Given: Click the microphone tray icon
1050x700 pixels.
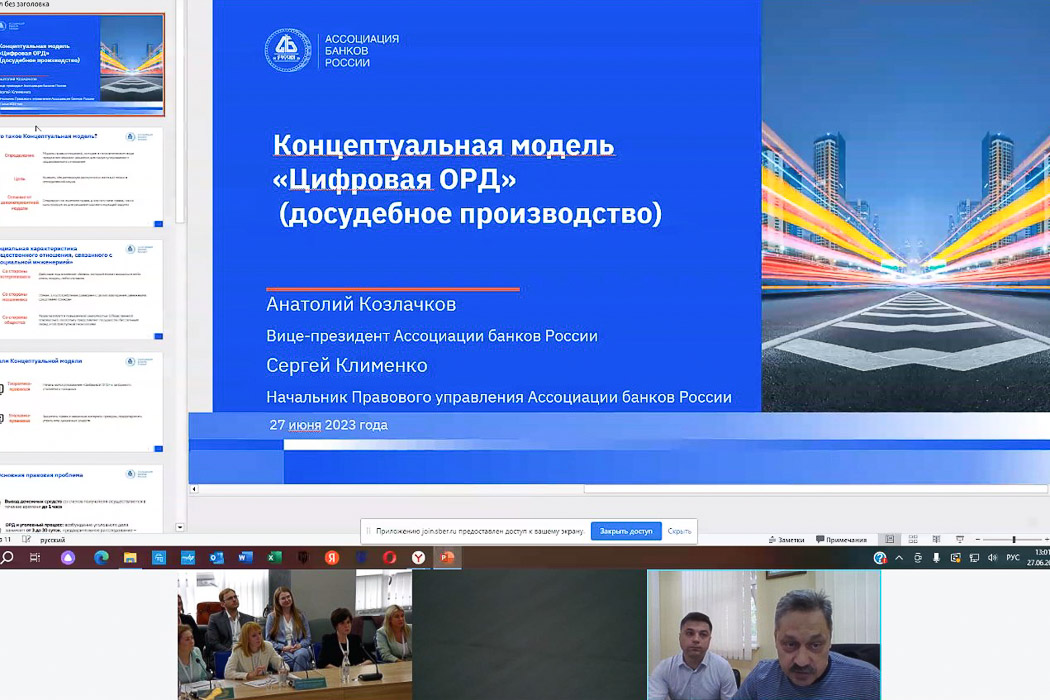Looking at the screenshot, I should pos(936,557).
